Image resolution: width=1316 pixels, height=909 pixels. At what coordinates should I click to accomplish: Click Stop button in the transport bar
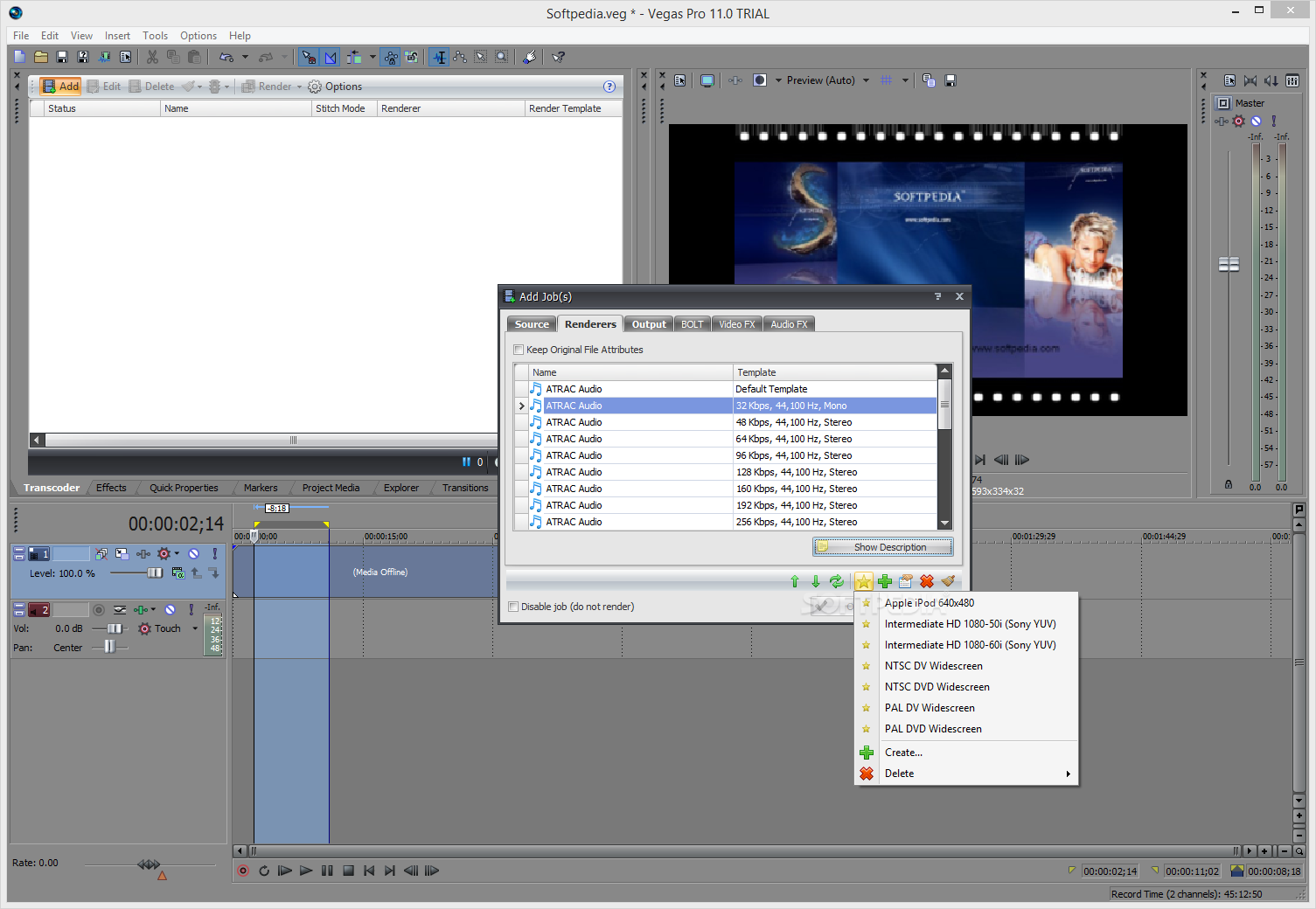348,871
